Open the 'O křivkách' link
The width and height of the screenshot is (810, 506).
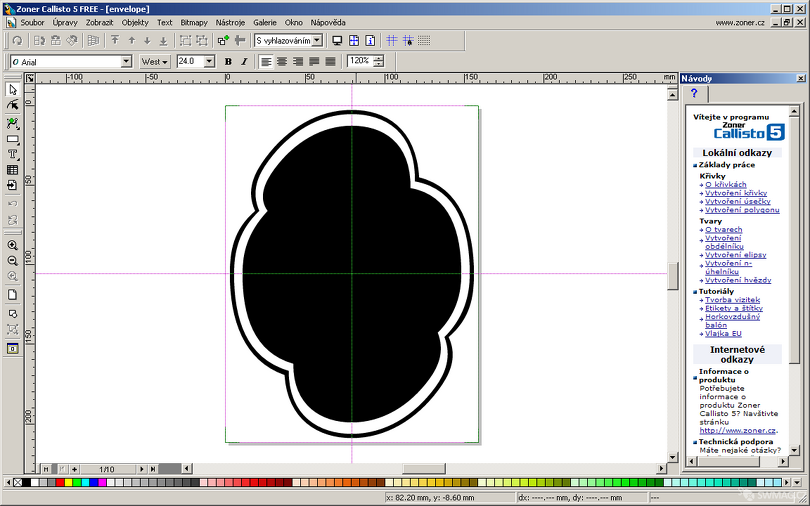(x=725, y=184)
